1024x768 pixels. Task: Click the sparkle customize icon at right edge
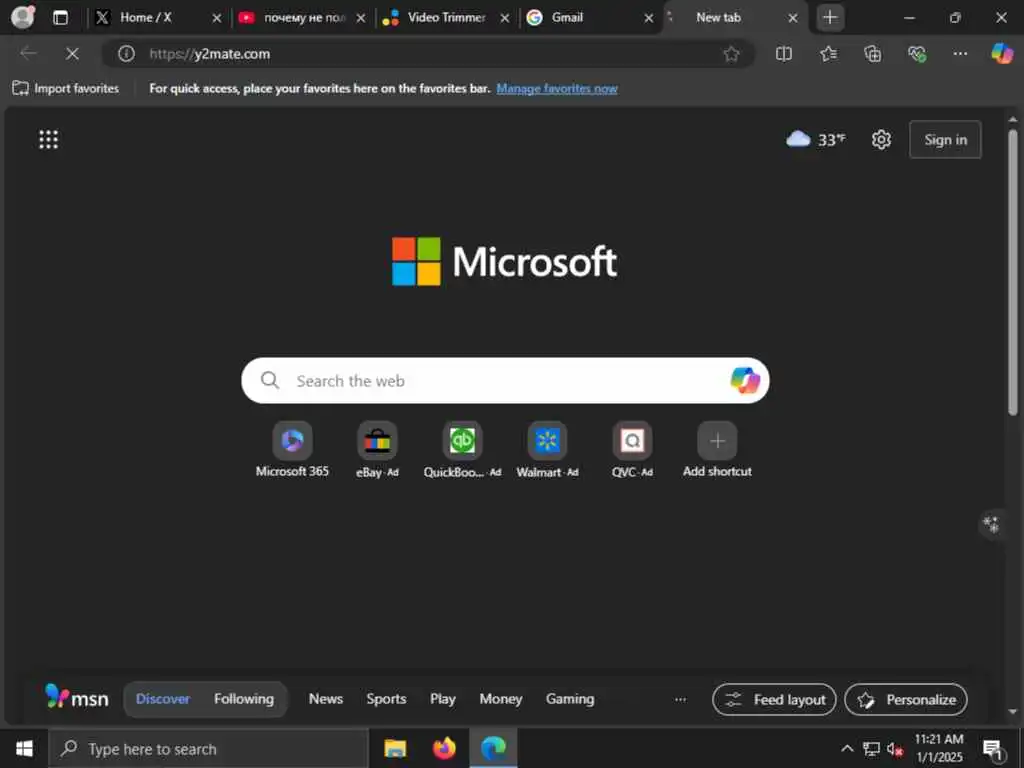991,524
